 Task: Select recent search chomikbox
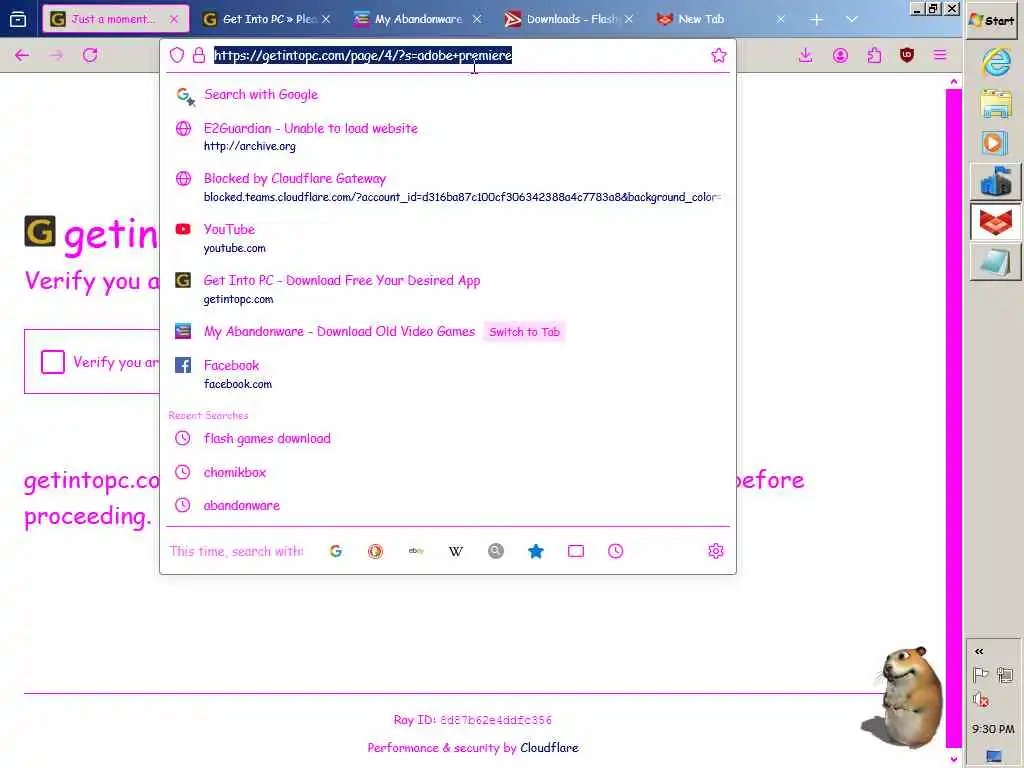click(x=448, y=472)
